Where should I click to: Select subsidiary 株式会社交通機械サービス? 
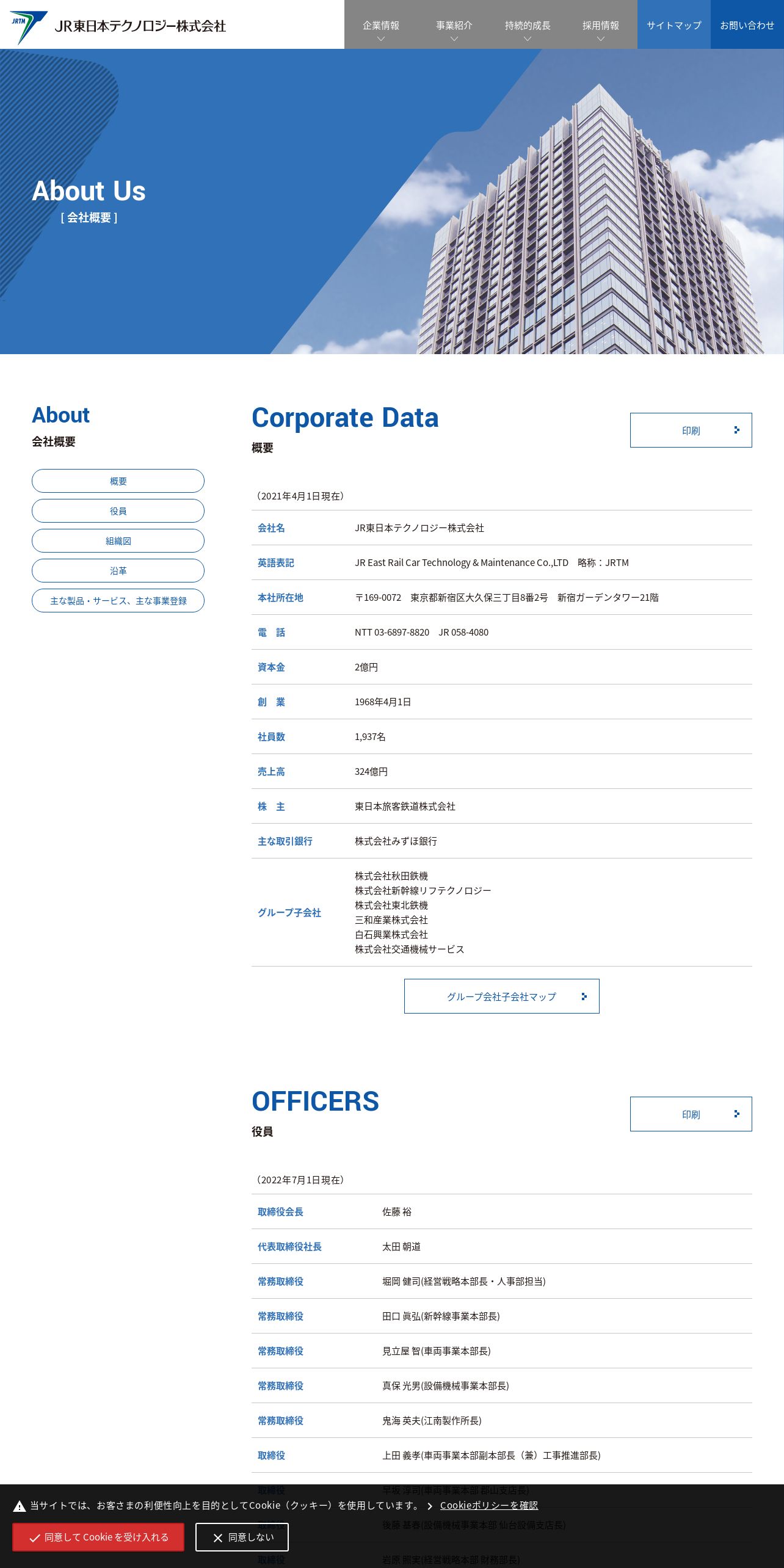click(410, 949)
